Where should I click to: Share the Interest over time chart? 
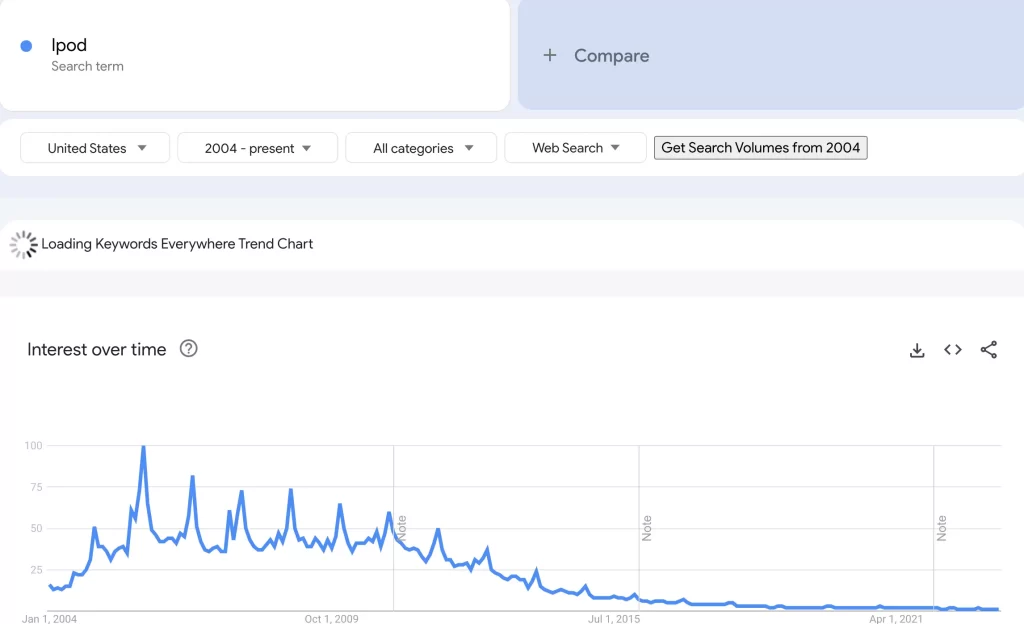989,350
